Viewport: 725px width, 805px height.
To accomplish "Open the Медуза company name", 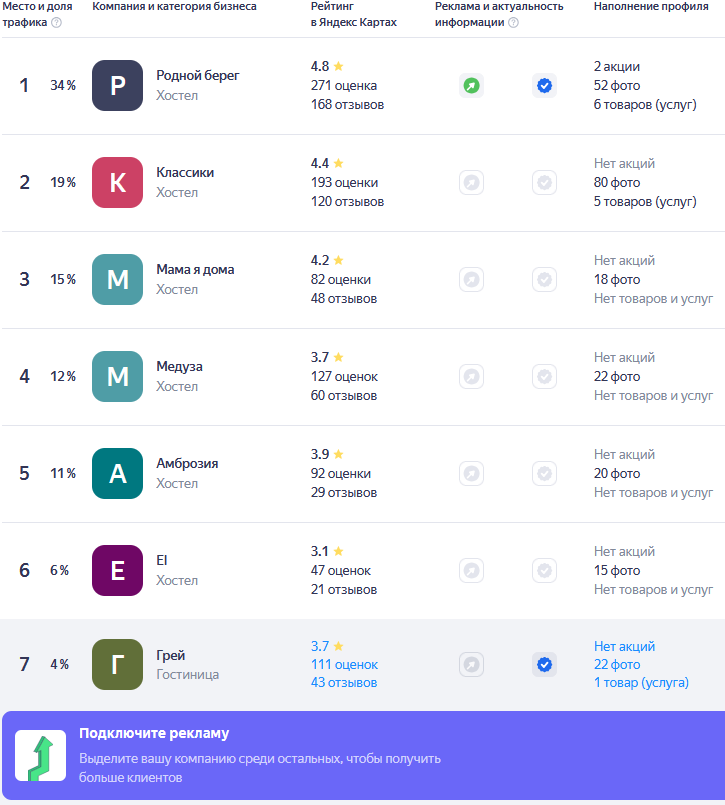I will point(179,367).
